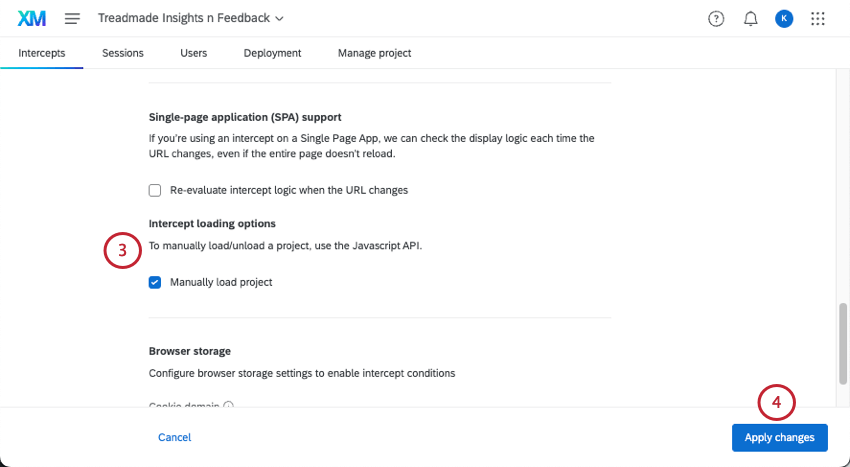This screenshot has width=850, height=467.
Task: Open the Manage project tab
Action: [374, 53]
